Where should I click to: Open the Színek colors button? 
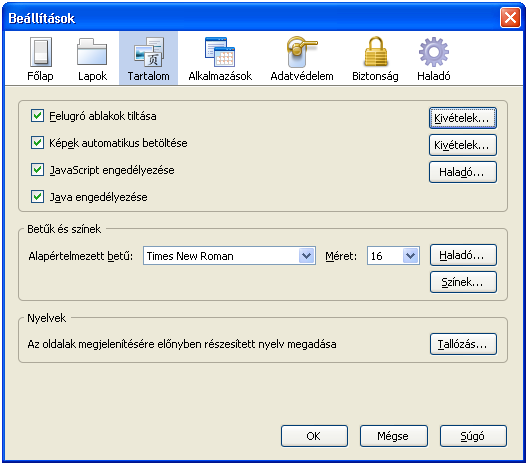tap(463, 282)
